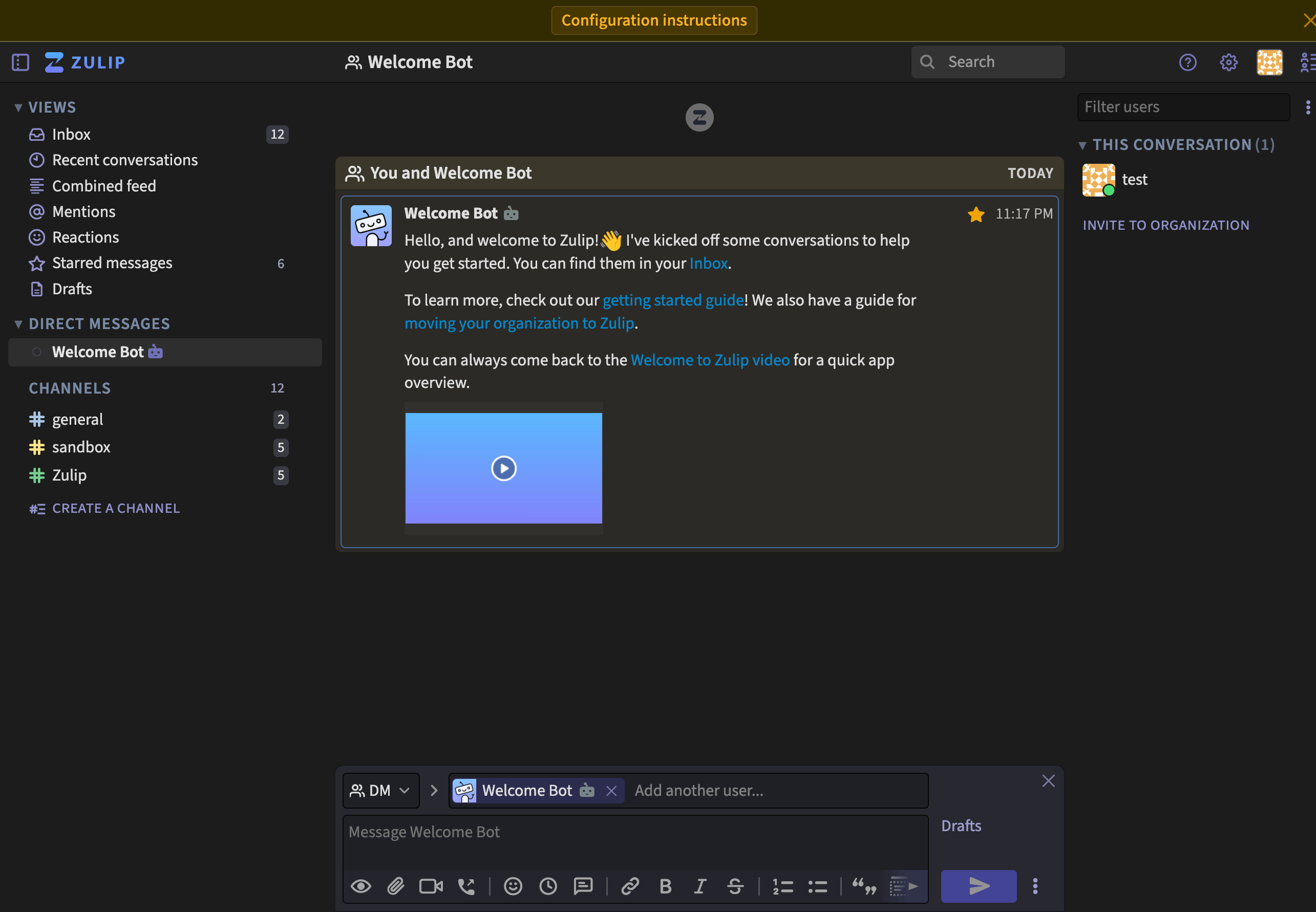Insert a quote block
1316x912 pixels.
point(864,886)
